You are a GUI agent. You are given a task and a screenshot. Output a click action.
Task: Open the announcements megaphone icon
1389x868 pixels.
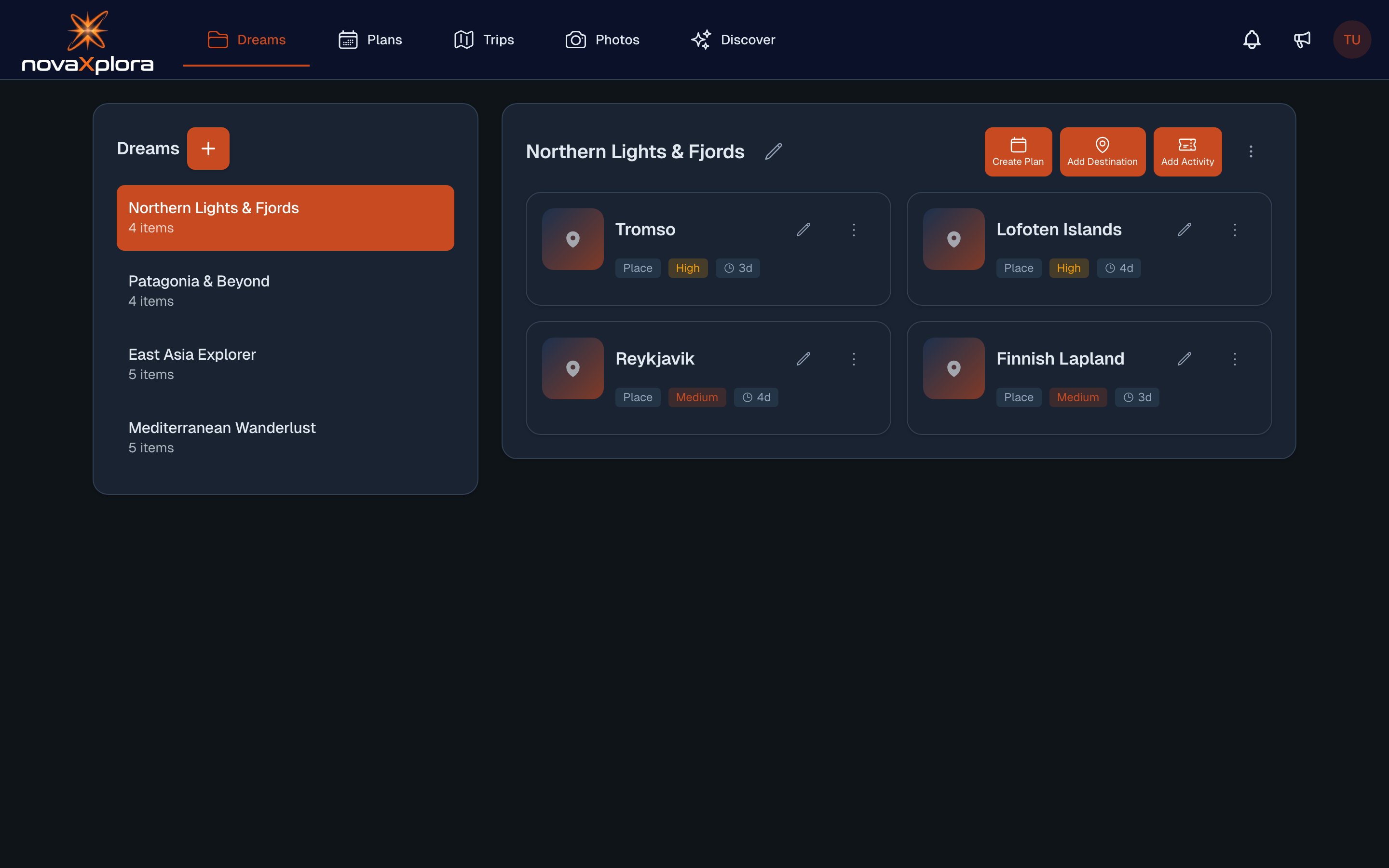[x=1302, y=40]
